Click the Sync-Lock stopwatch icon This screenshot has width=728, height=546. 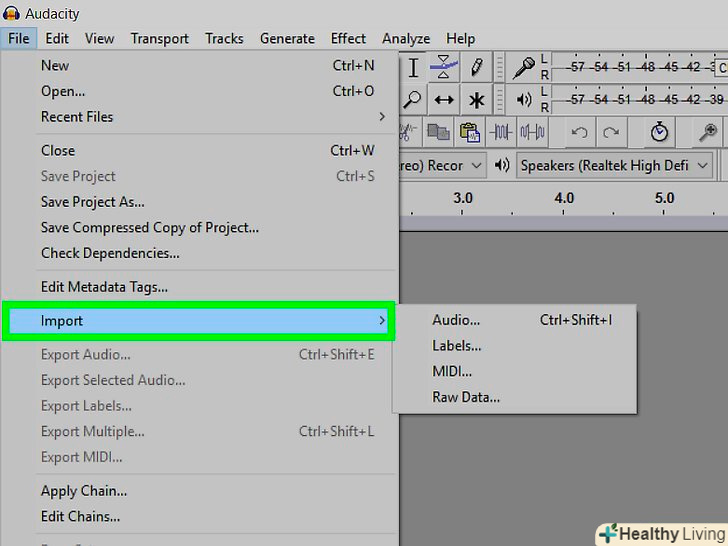659,132
